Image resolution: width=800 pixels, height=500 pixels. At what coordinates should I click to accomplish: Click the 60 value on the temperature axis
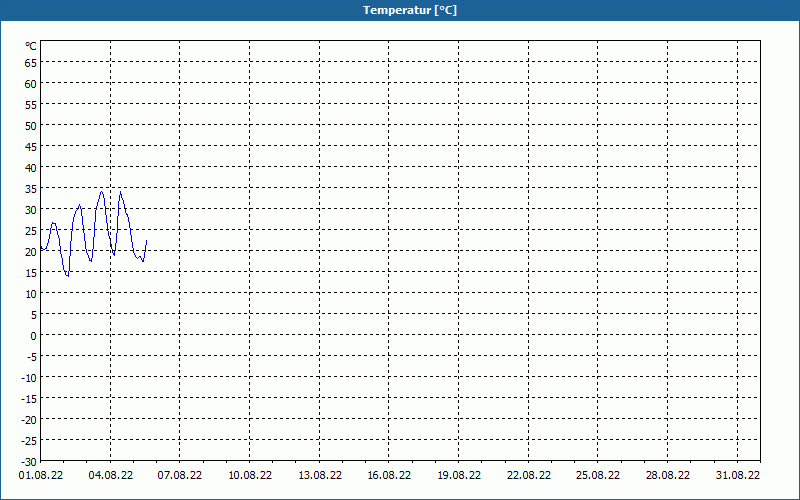(x=31, y=84)
